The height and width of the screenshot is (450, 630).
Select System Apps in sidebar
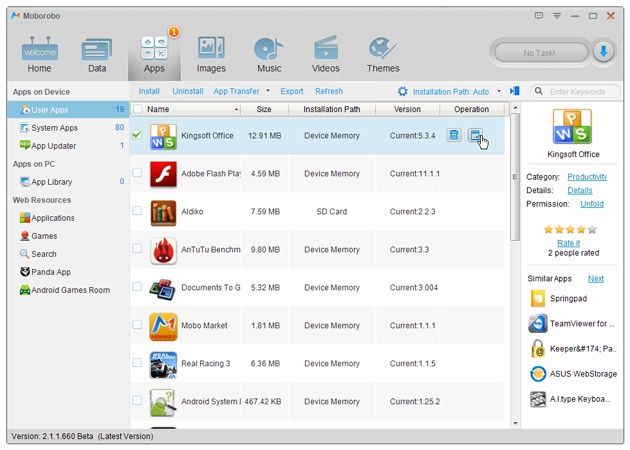[68, 128]
